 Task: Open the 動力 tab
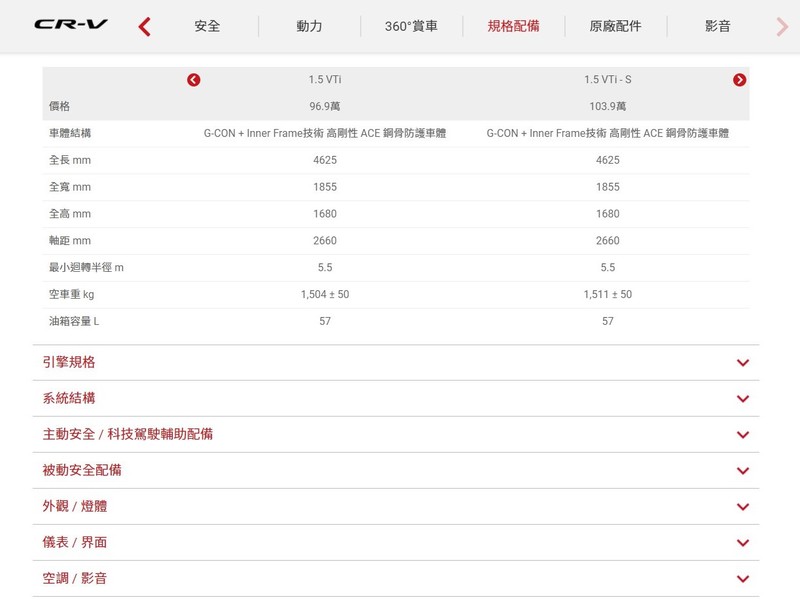pos(309,26)
